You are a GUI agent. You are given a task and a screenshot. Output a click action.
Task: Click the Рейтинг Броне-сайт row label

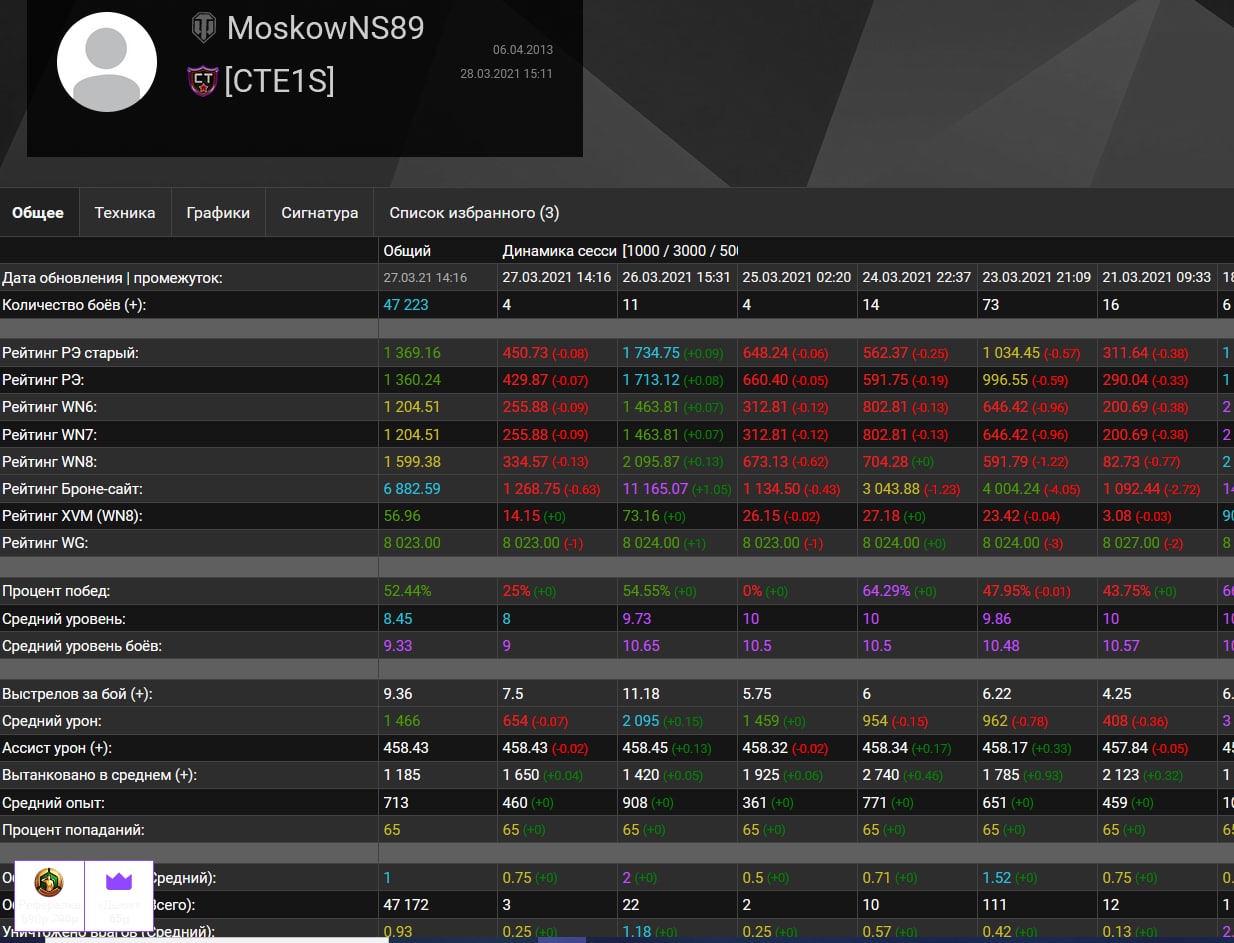point(72,489)
